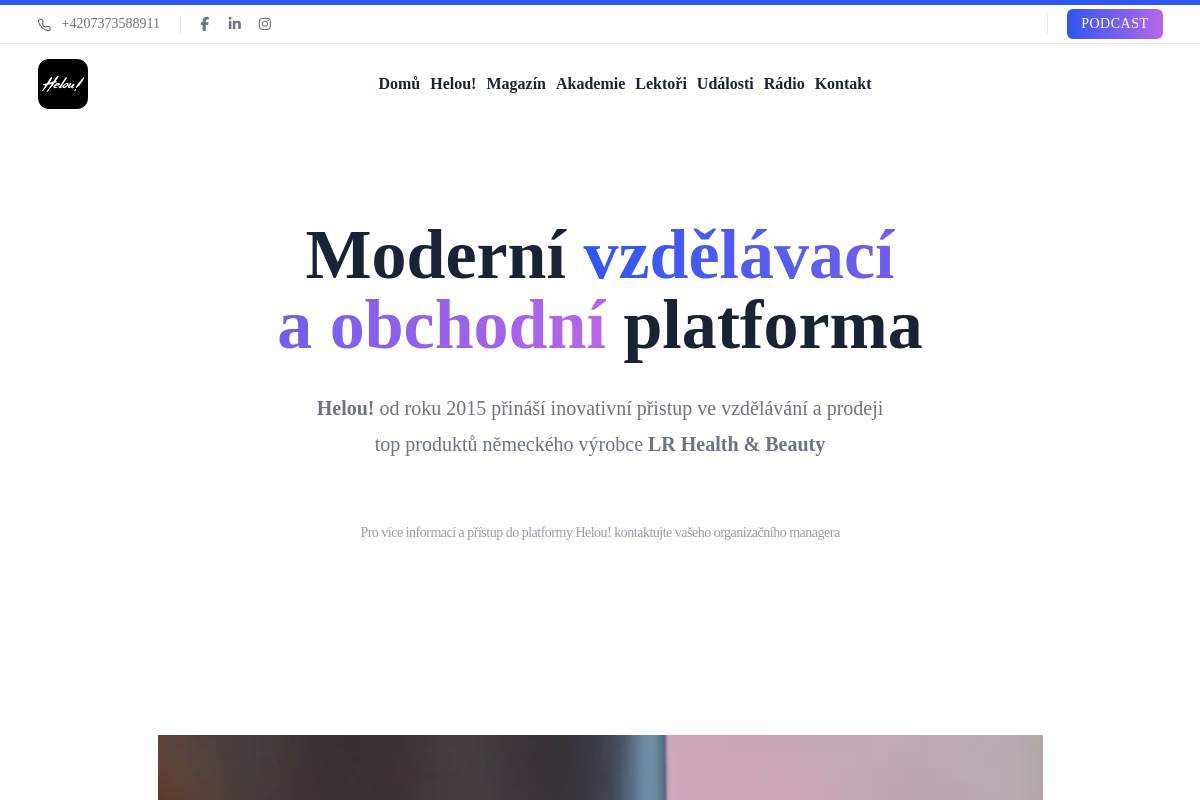
Task: Open the Facebook social page
Action: tap(205, 24)
